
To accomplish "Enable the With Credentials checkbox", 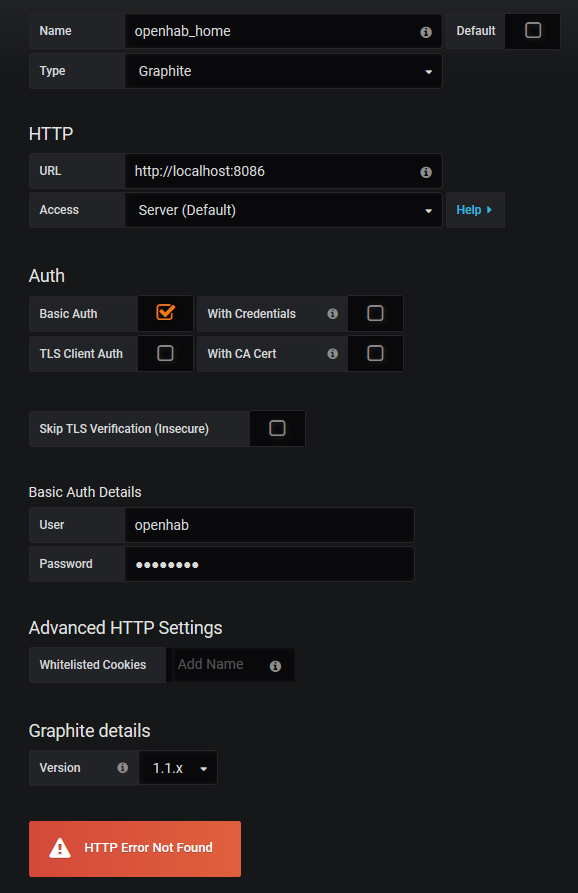I will click(375, 313).
